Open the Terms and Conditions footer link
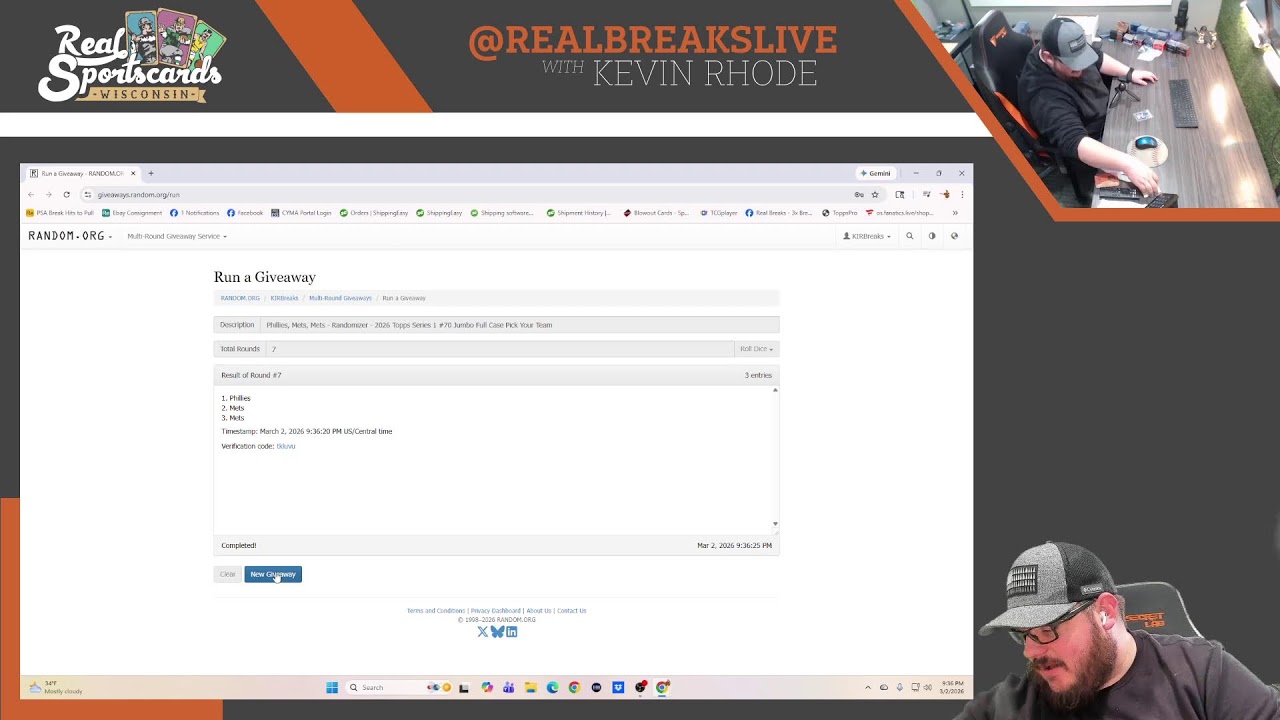 coord(436,611)
